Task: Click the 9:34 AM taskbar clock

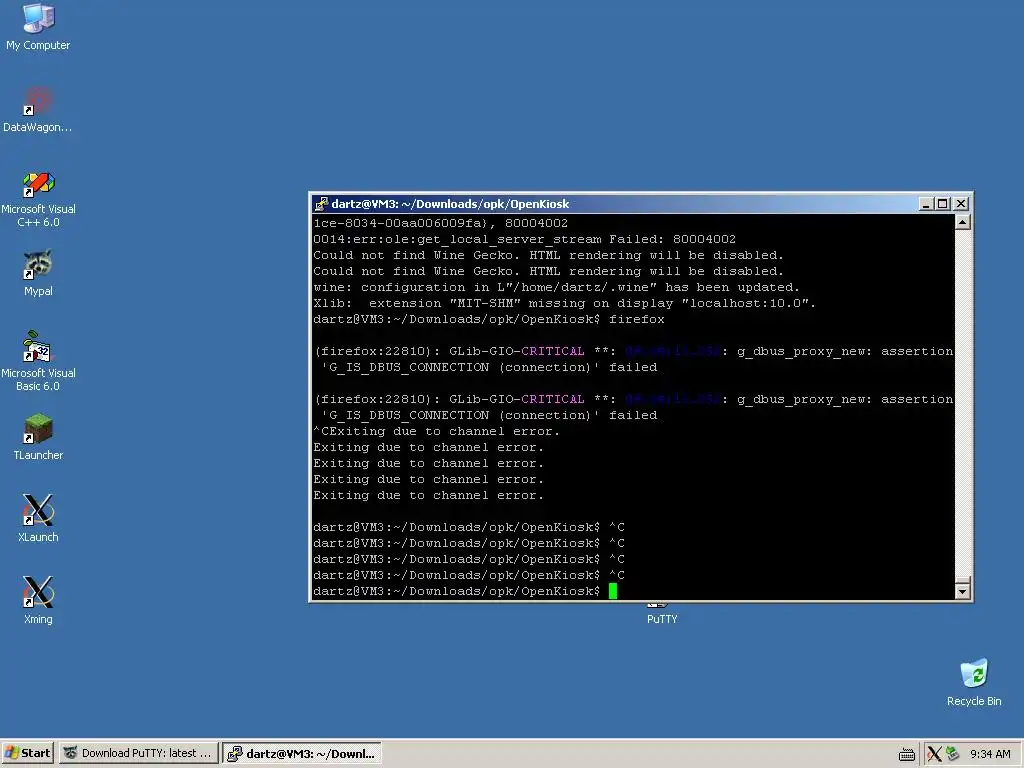Action: click(990, 754)
